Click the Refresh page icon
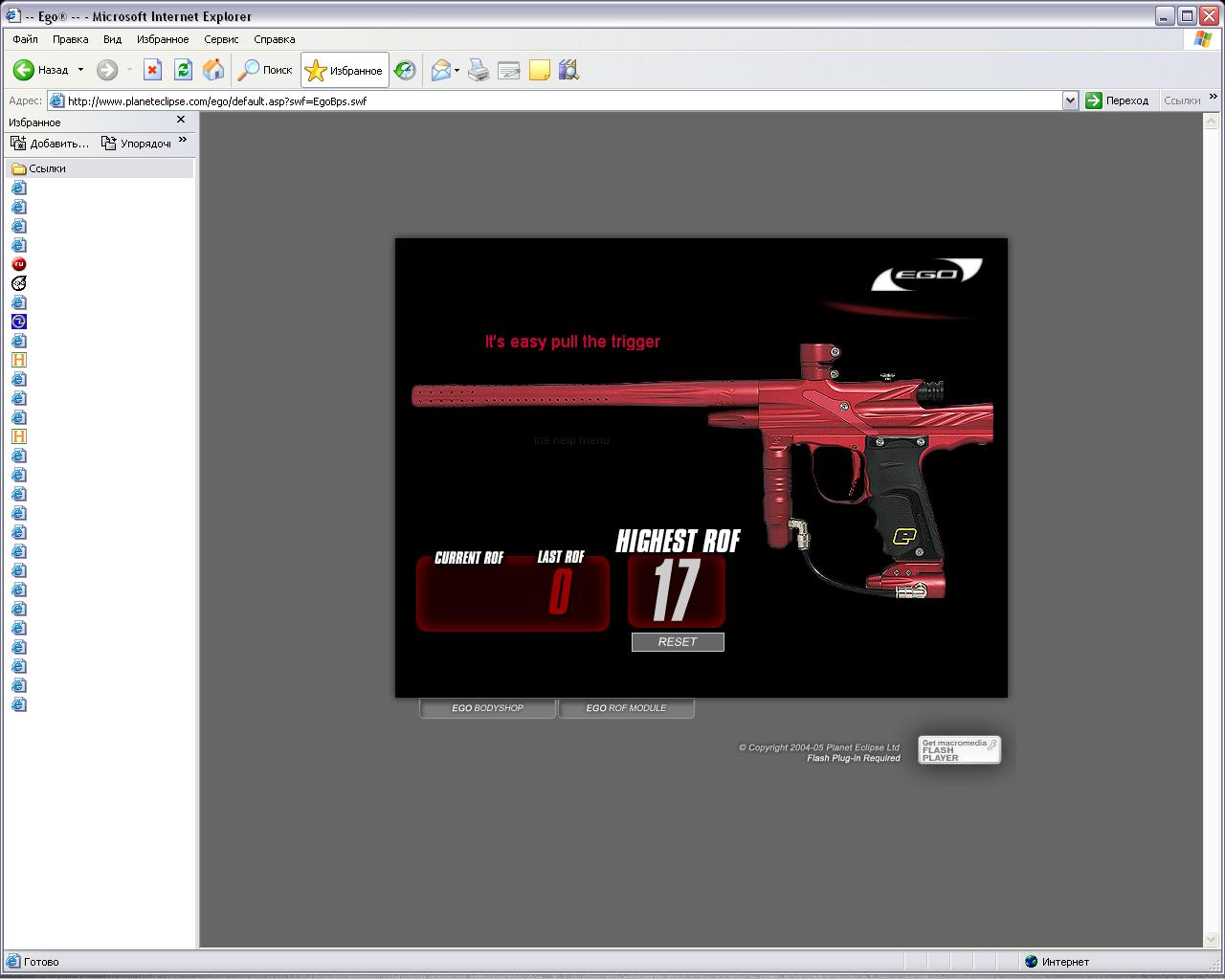The height and width of the screenshot is (980, 1225). 183,70
